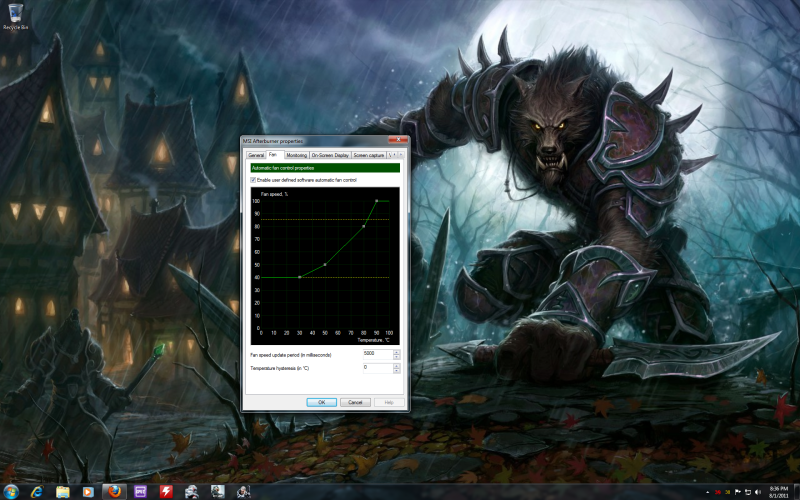Switch to Firefox on the taskbar
Image resolution: width=800 pixels, height=500 pixels.
(x=114, y=492)
